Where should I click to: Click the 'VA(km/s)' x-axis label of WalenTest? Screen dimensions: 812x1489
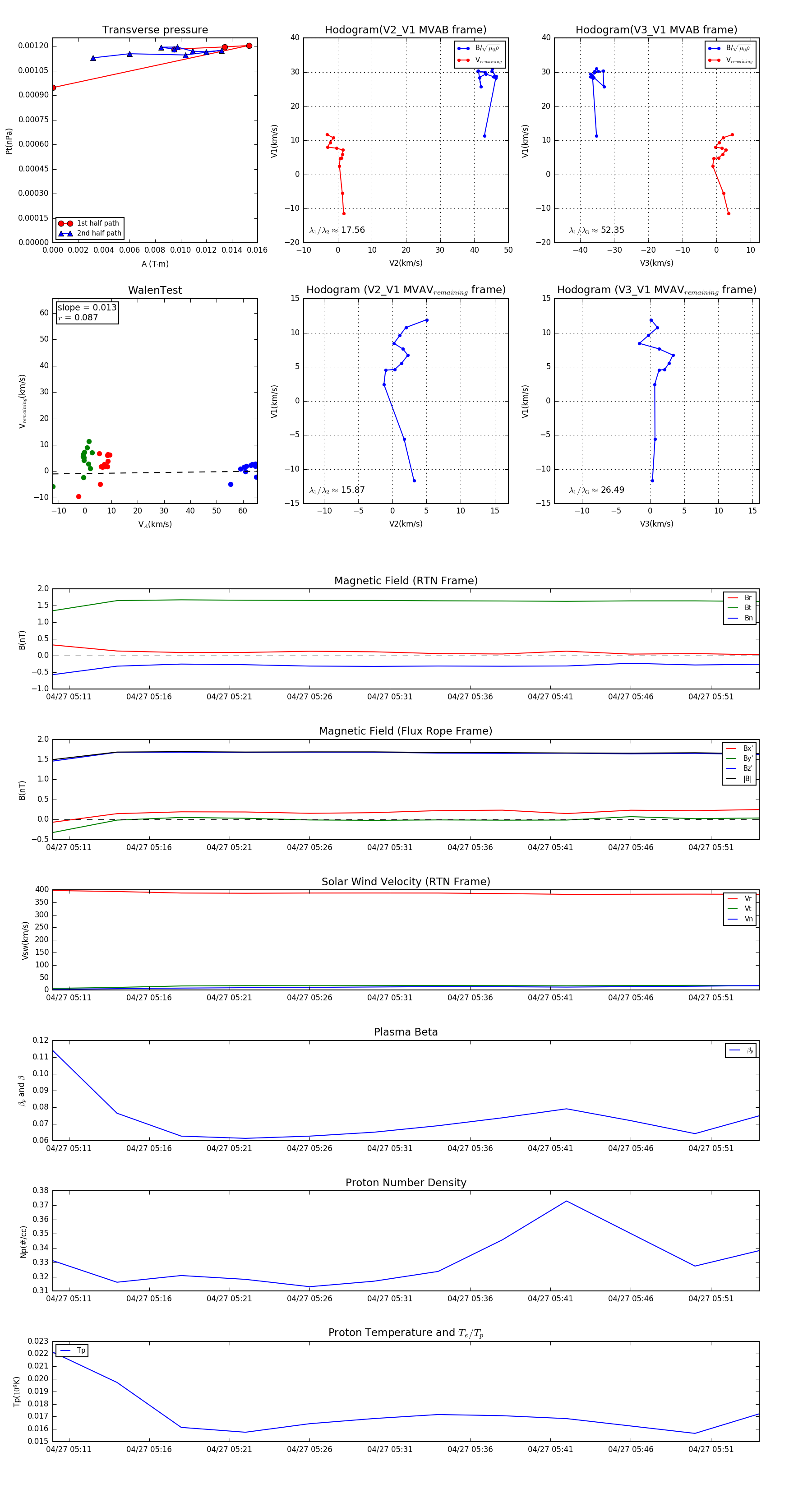155,525
